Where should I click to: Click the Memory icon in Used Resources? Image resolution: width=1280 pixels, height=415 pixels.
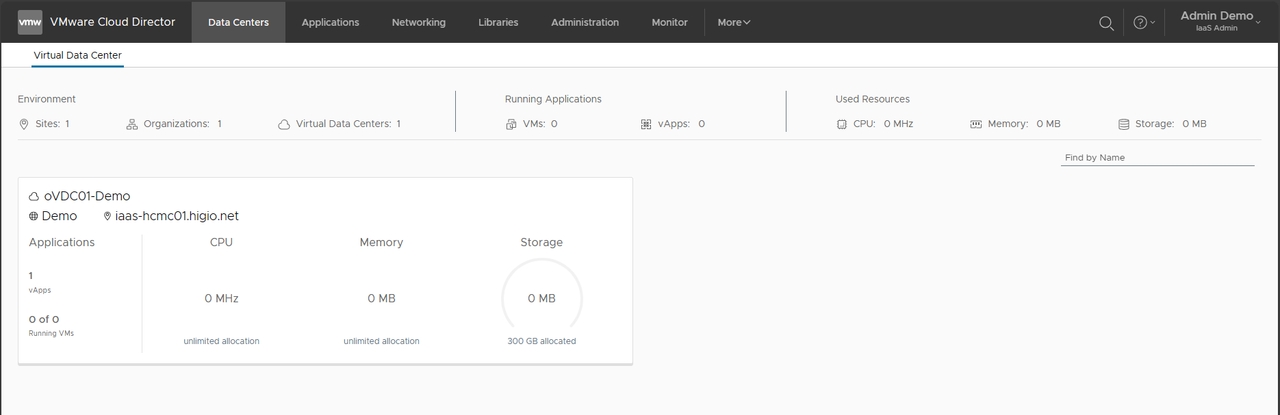tap(976, 124)
